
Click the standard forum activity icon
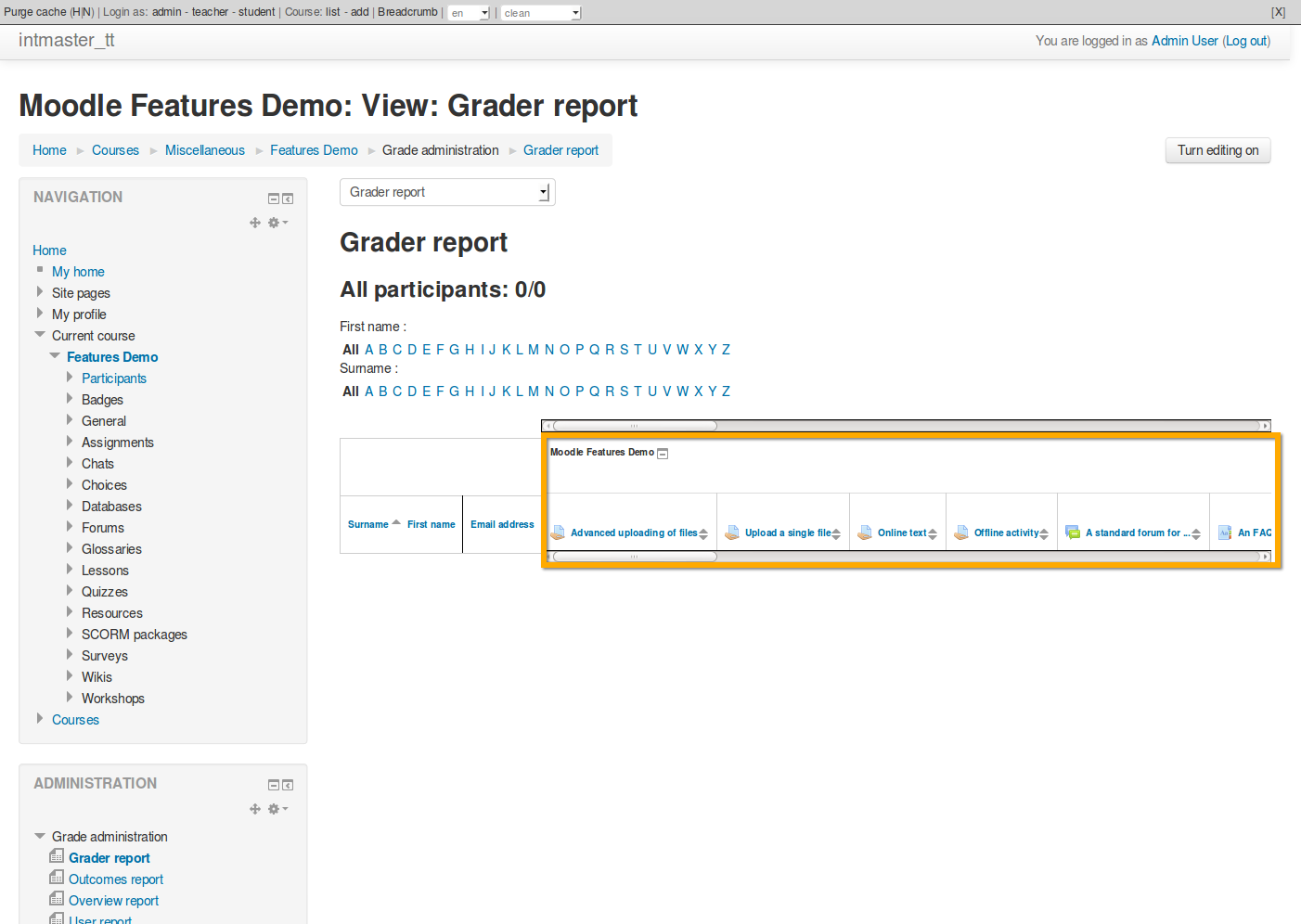click(x=1073, y=533)
